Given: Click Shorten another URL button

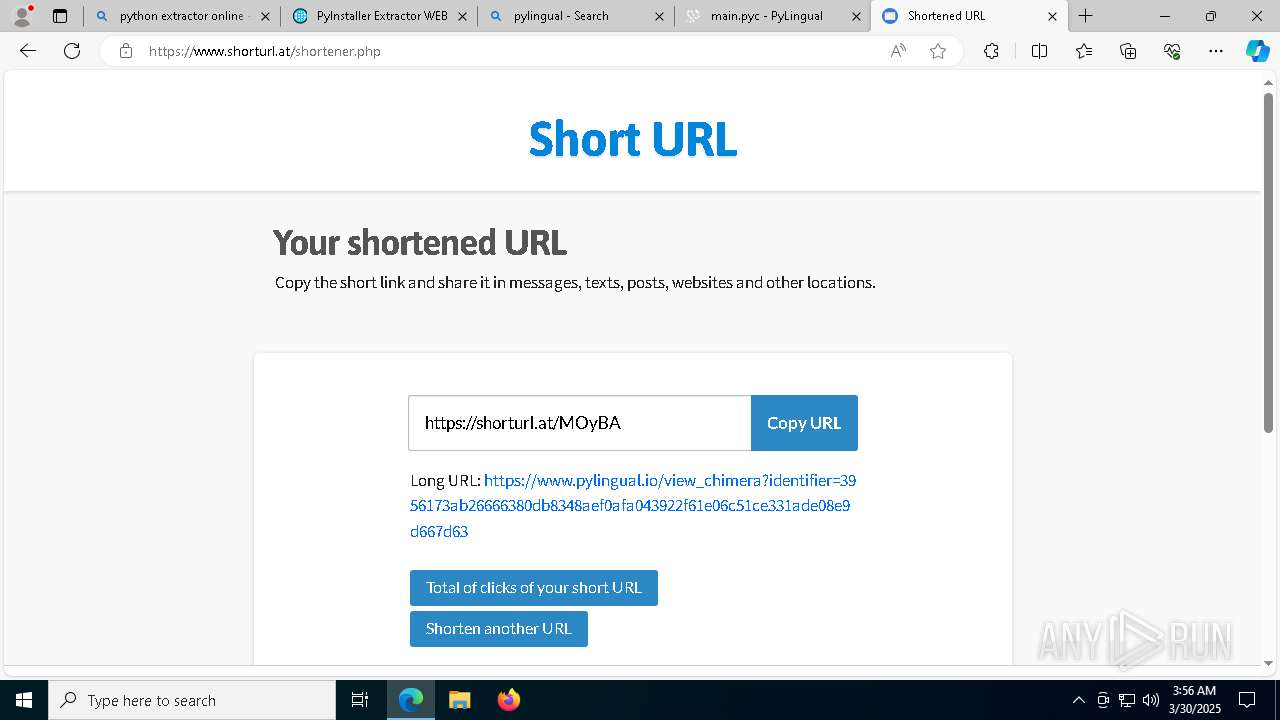Looking at the screenshot, I should click(499, 629).
